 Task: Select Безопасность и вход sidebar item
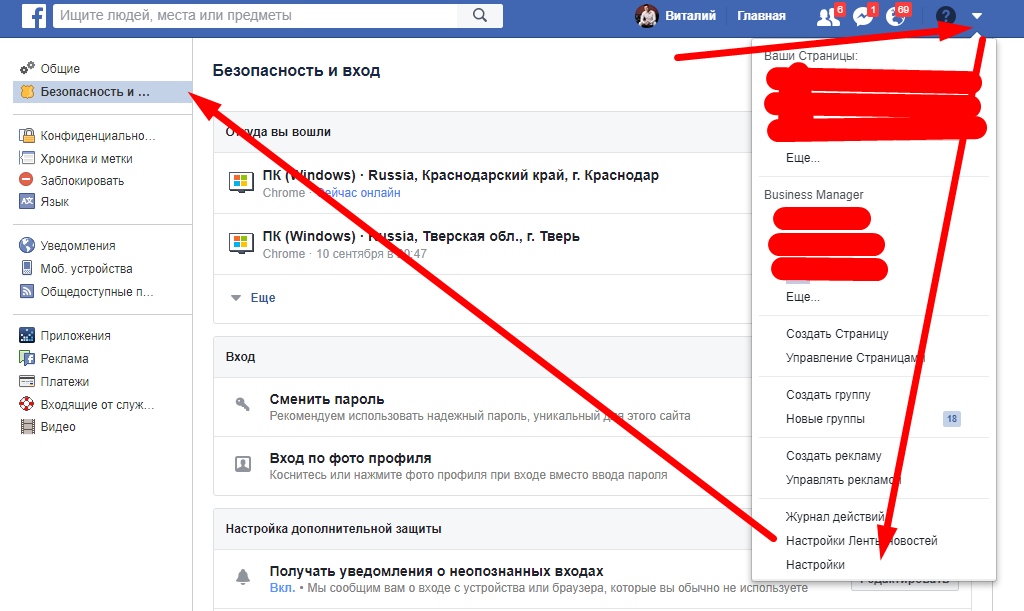click(x=103, y=92)
